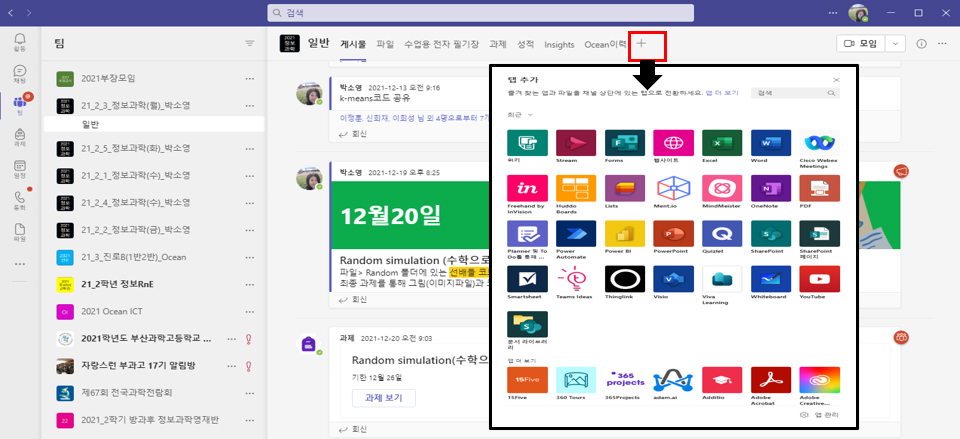Select the 자랑스런 부과고 17기 알림방 team

(154, 366)
